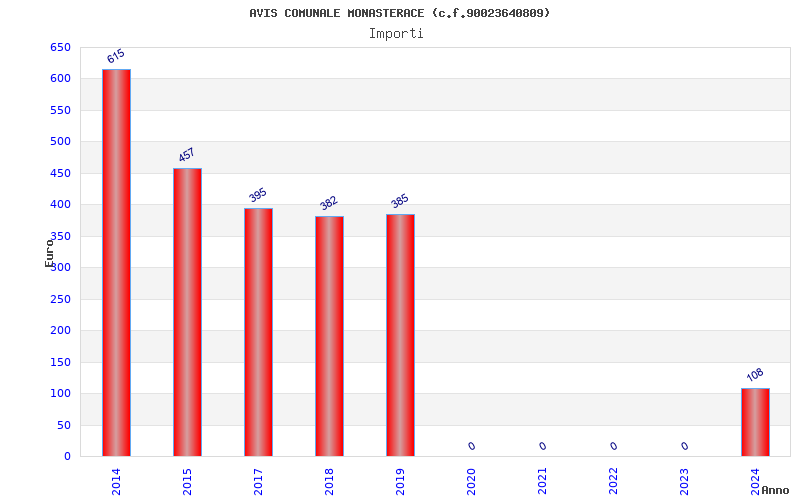Click the 250 y-axis tick label

tap(60, 299)
